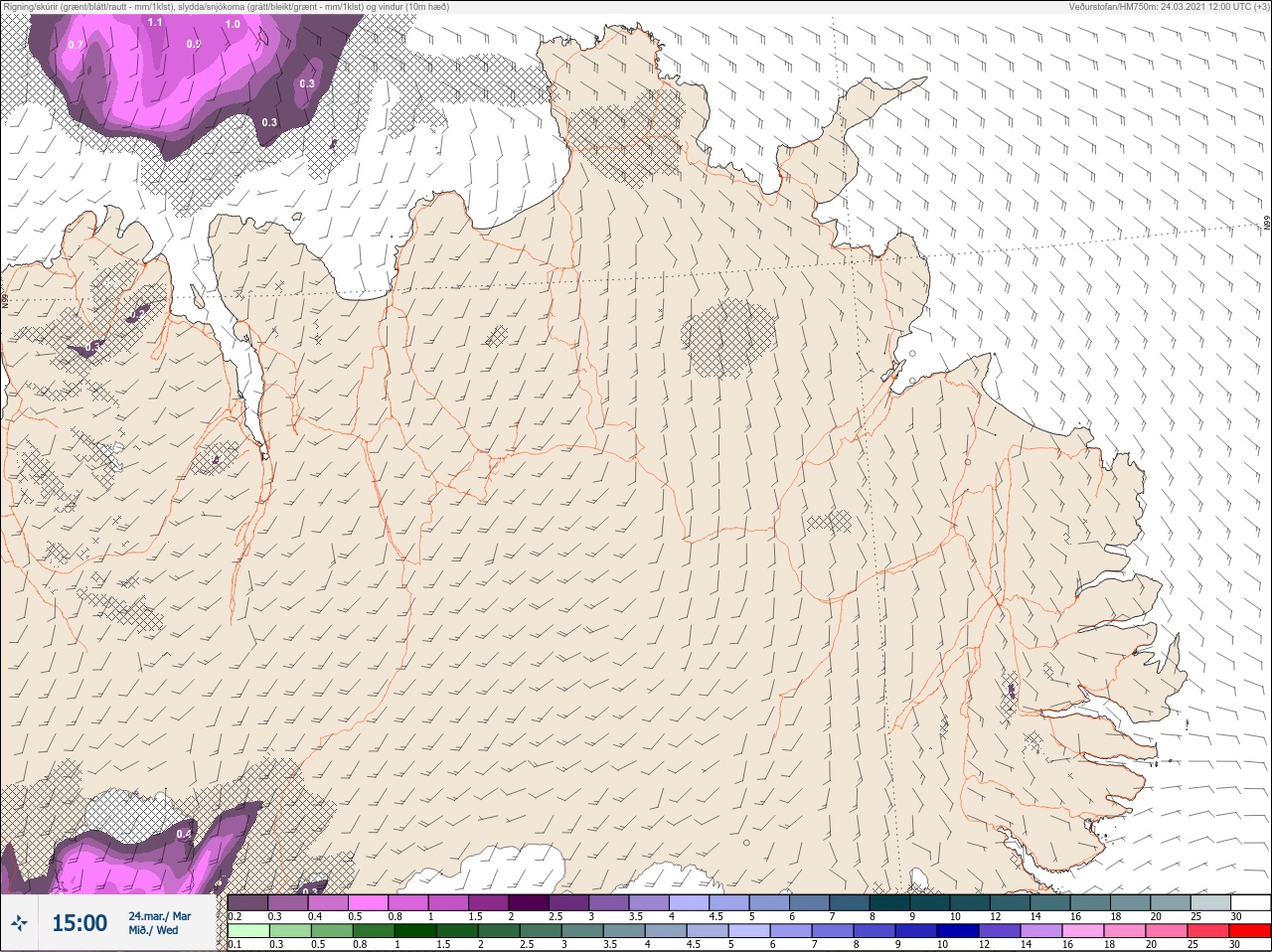Screen dimensions: 1272x952
Task: Click the '25' number in upper legend scale
Action: click(1195, 916)
